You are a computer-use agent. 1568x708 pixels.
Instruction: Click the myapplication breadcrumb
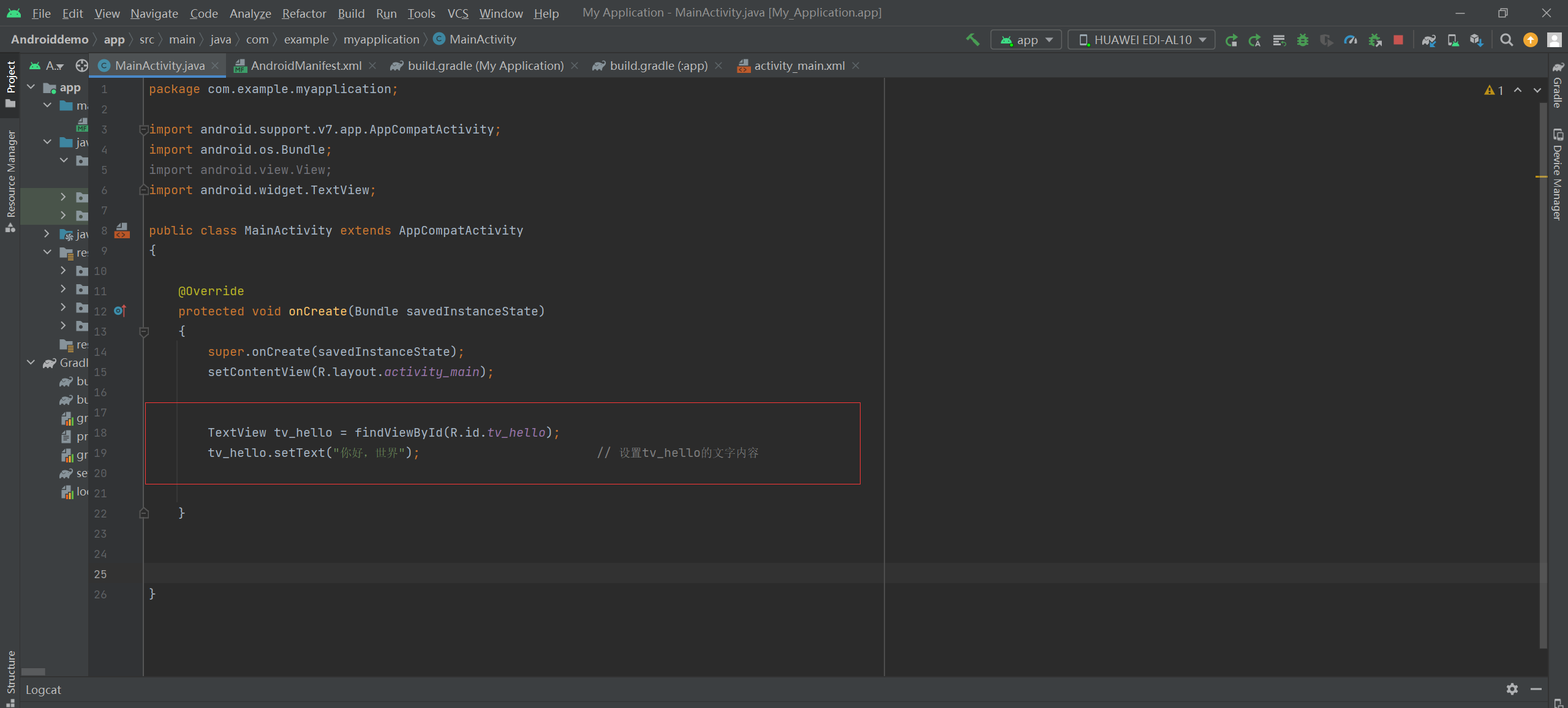point(381,40)
